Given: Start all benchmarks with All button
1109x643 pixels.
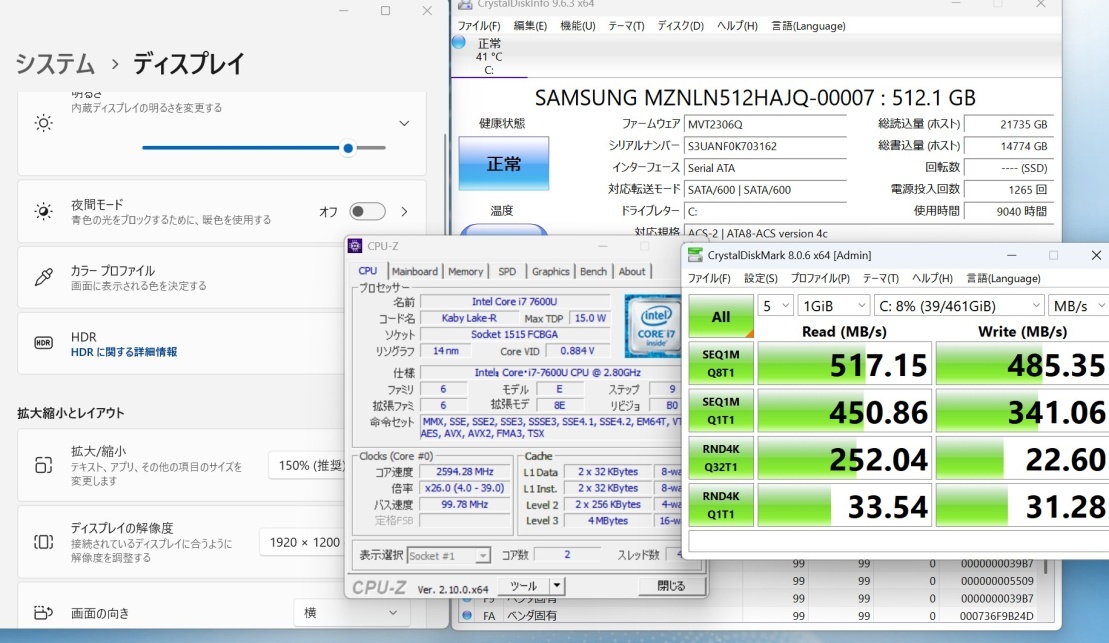Looking at the screenshot, I should (720, 317).
